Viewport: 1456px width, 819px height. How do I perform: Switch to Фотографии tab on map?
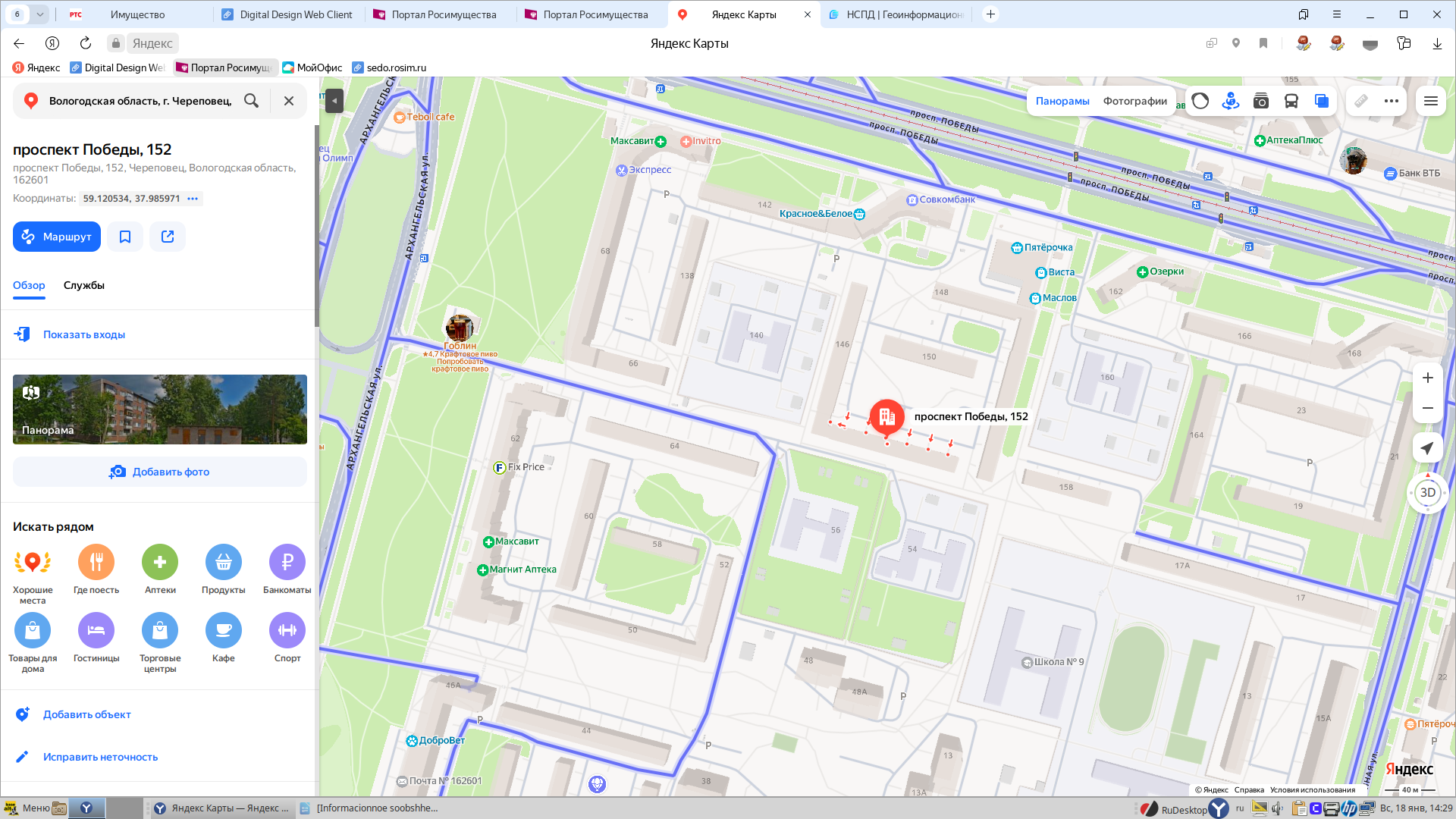1134,101
